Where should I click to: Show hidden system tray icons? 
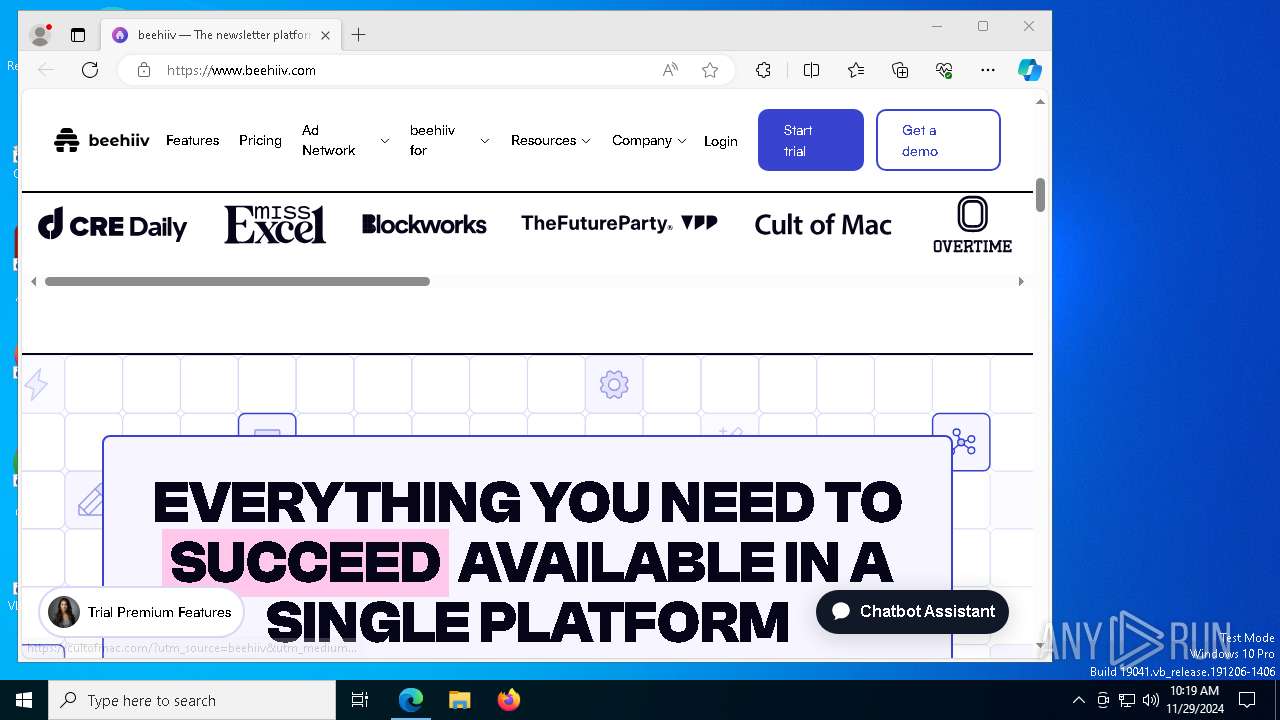coord(1078,700)
